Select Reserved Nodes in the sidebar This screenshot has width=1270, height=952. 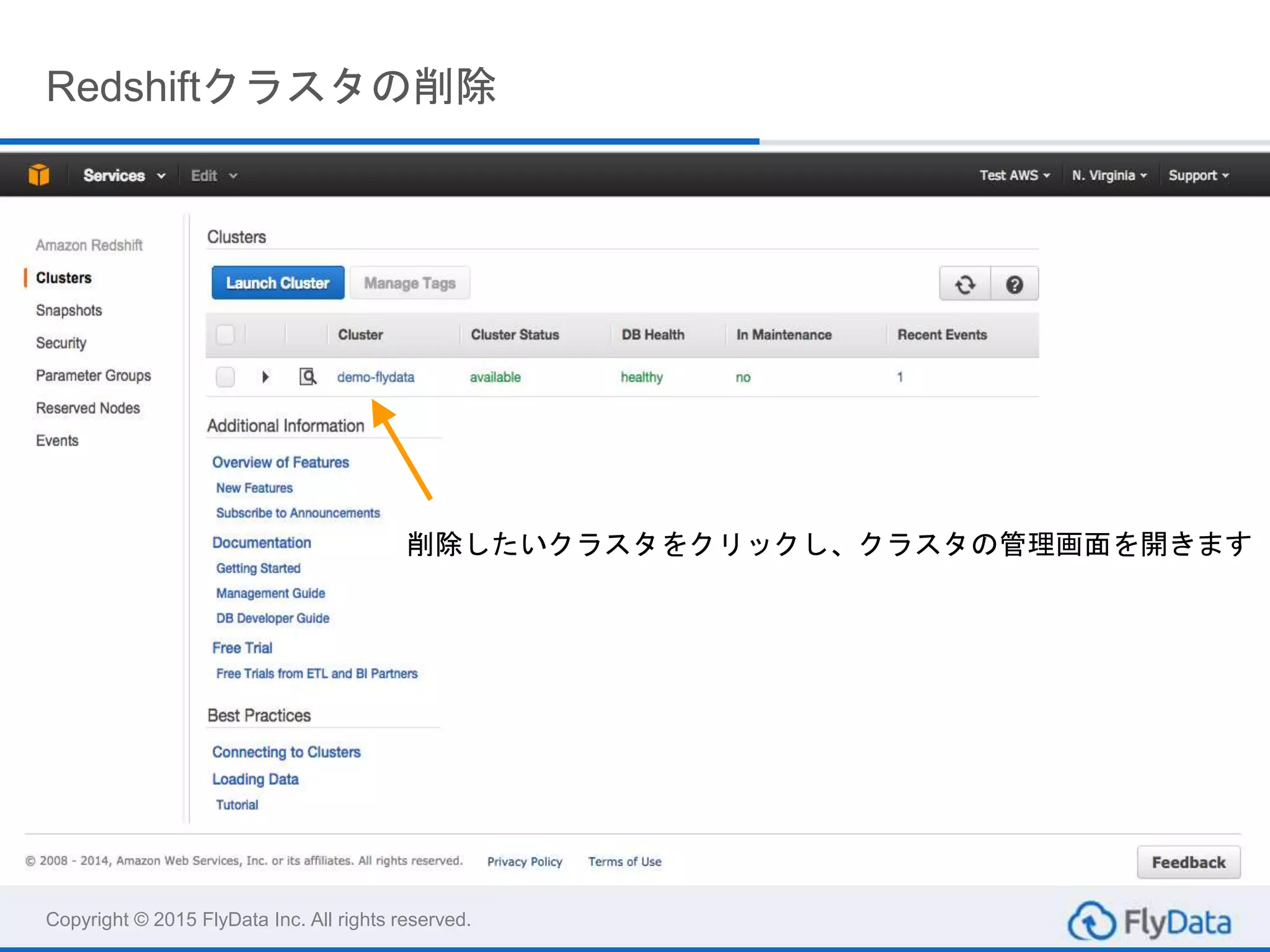pos(87,408)
